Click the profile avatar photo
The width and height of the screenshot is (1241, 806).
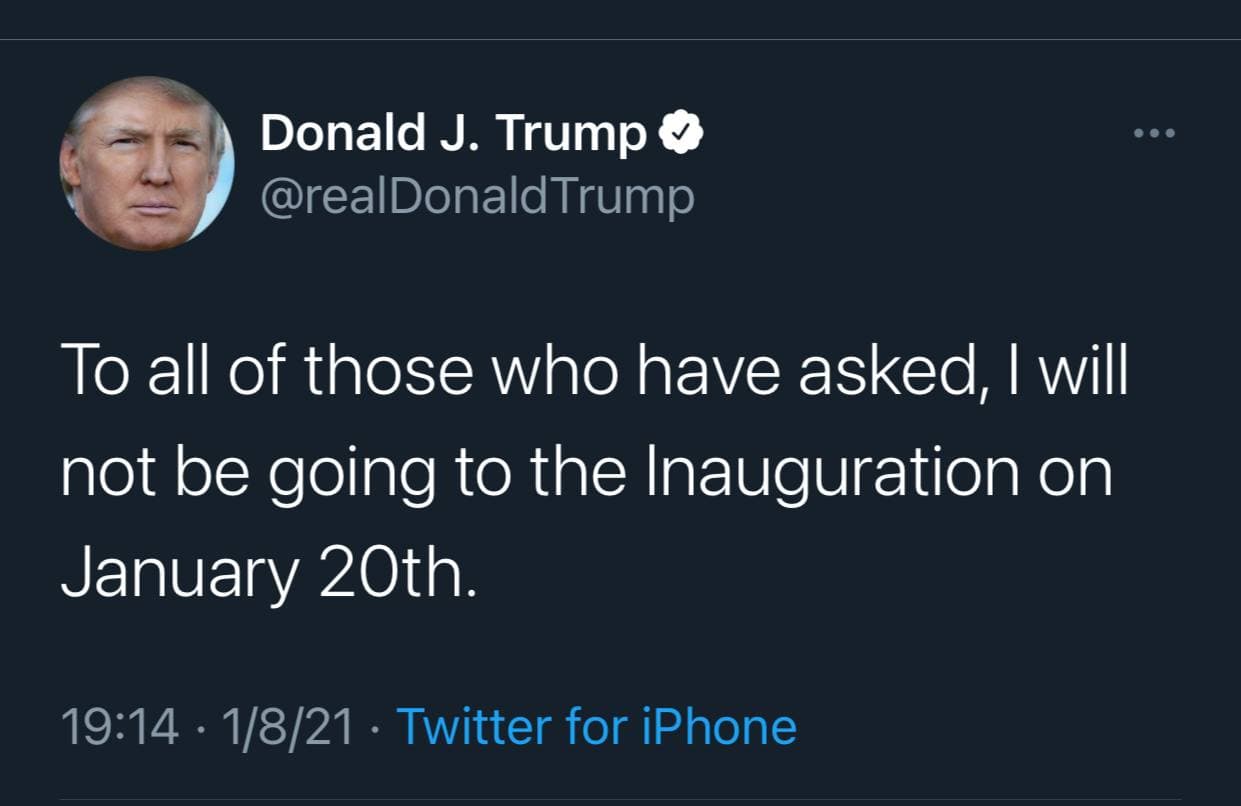(147, 162)
